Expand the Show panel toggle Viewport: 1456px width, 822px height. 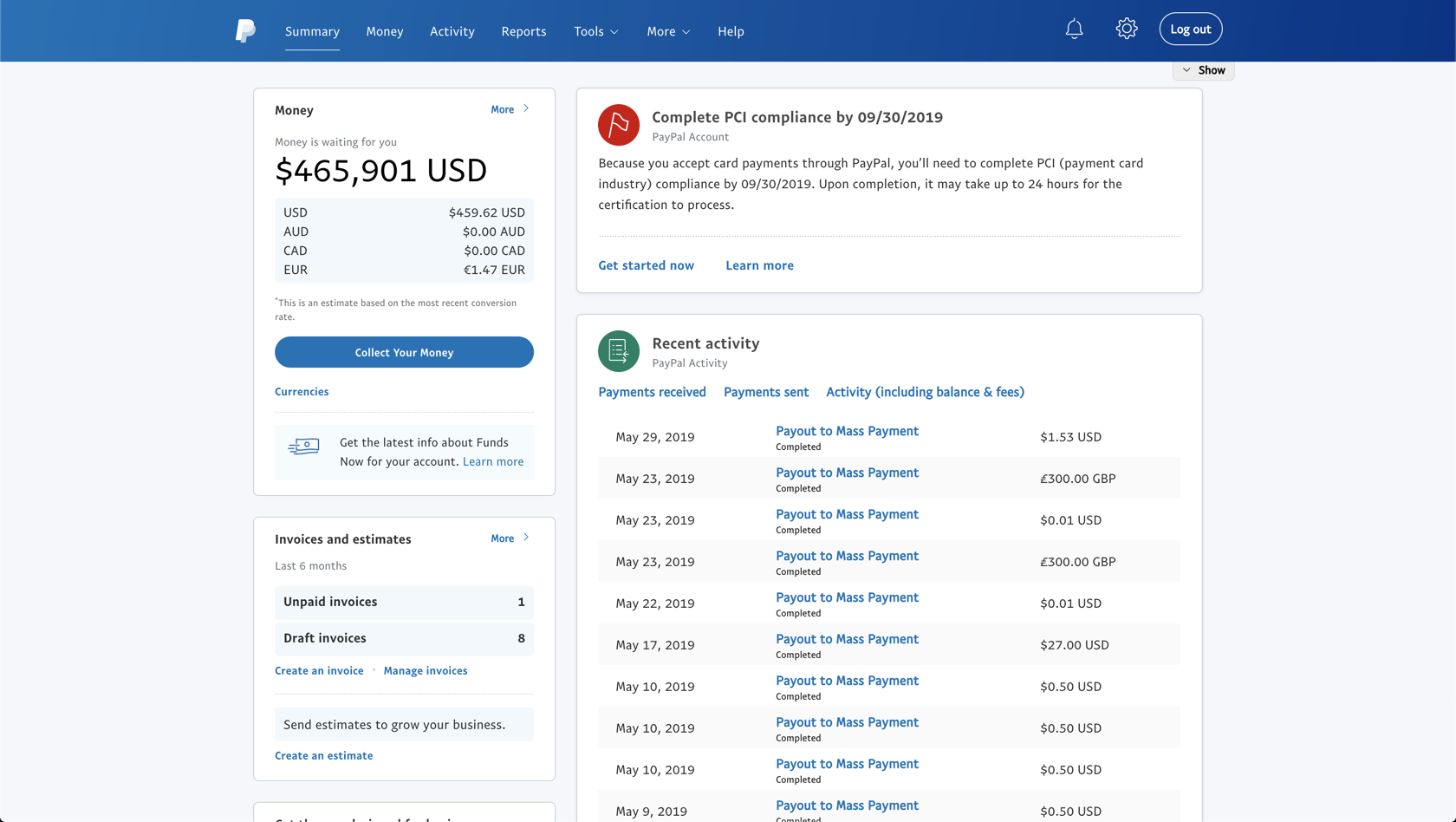[x=1204, y=70]
